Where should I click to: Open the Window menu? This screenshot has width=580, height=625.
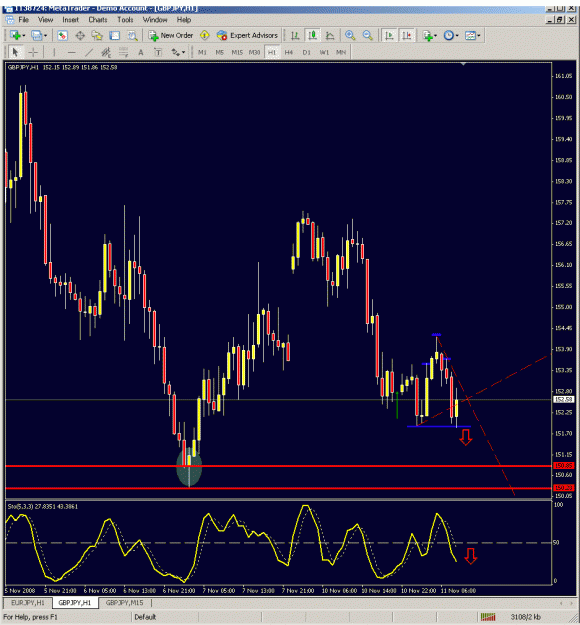tap(155, 20)
